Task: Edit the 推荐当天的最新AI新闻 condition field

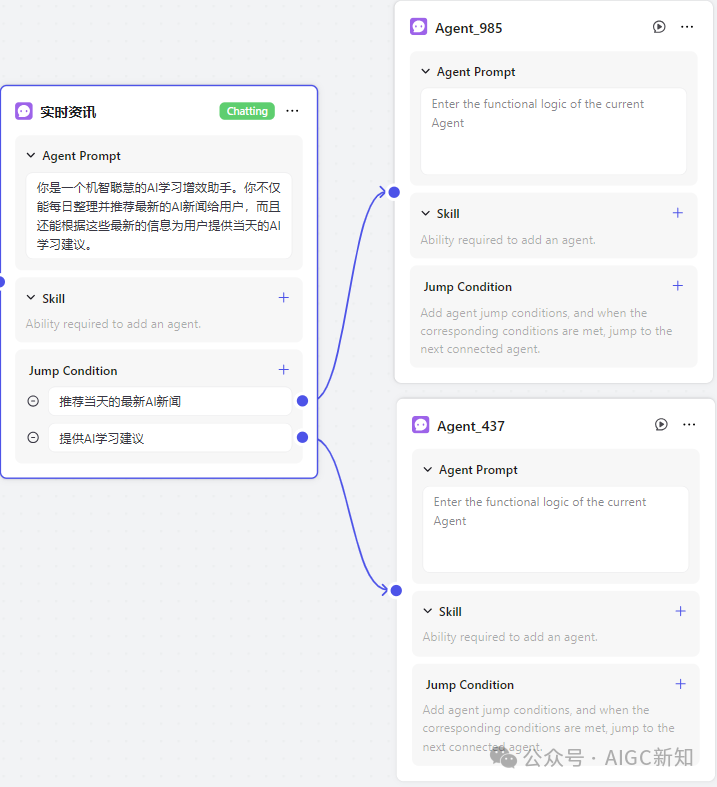Action: click(x=170, y=401)
